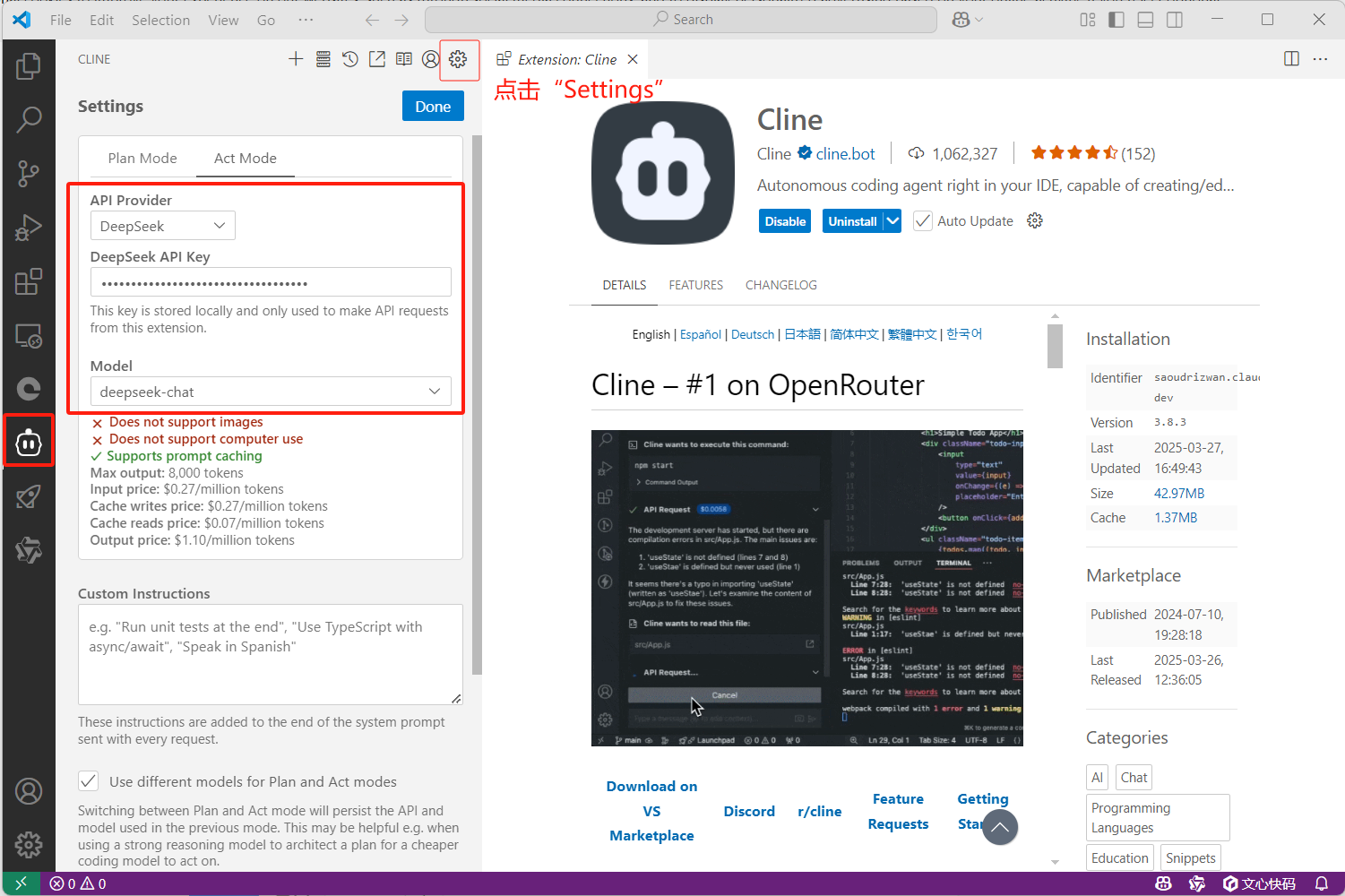Open Customize Layout icon
This screenshot has height=896, width=1345.
[x=1088, y=20]
